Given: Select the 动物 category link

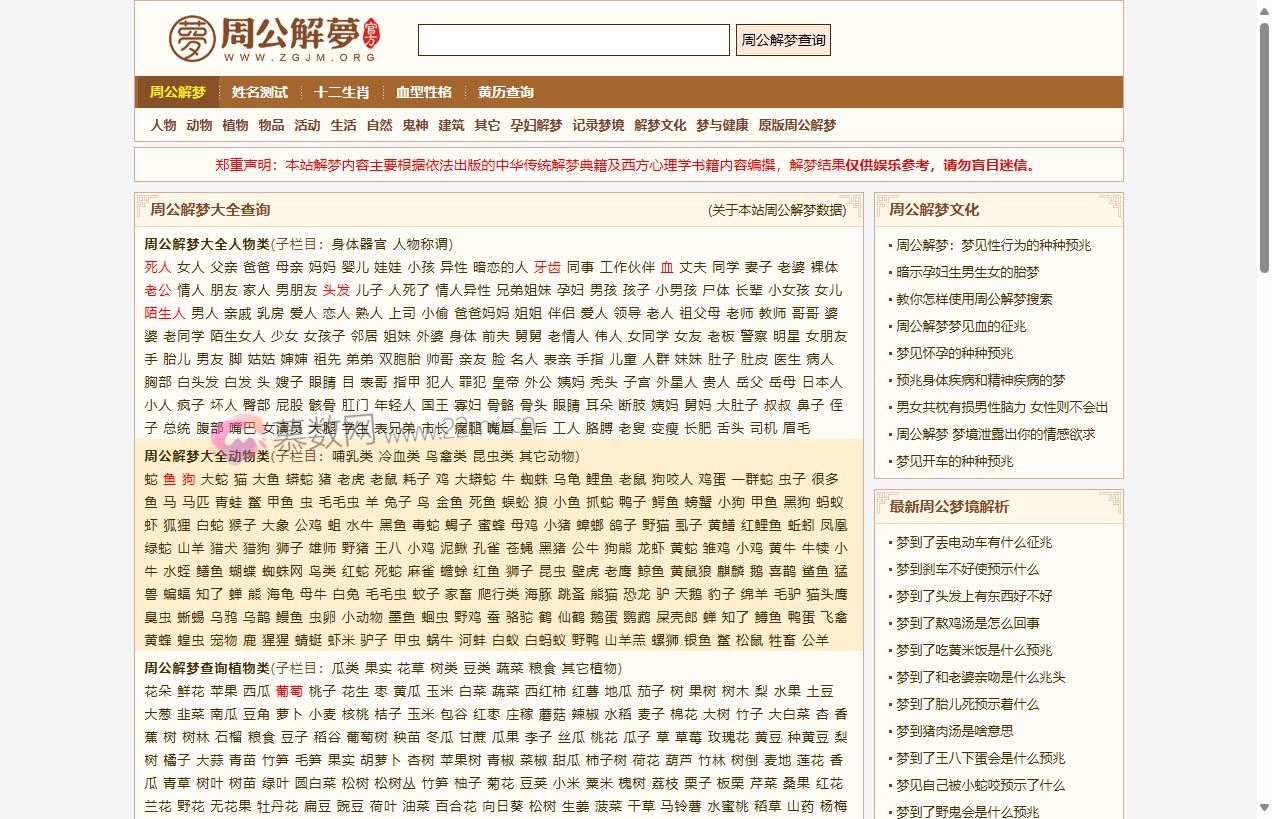Looking at the screenshot, I should click(198, 125).
